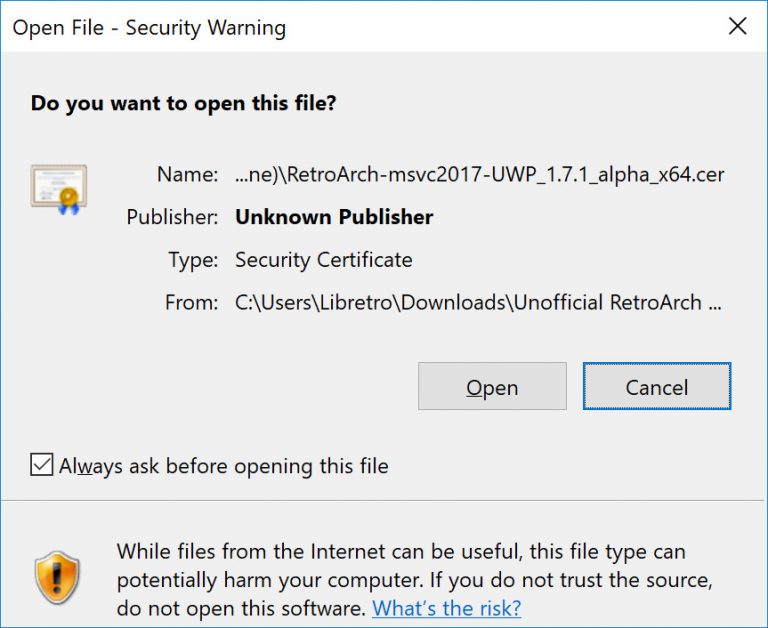768x628 pixels.
Task: Open the "What's the risk?" link
Action: (446, 608)
